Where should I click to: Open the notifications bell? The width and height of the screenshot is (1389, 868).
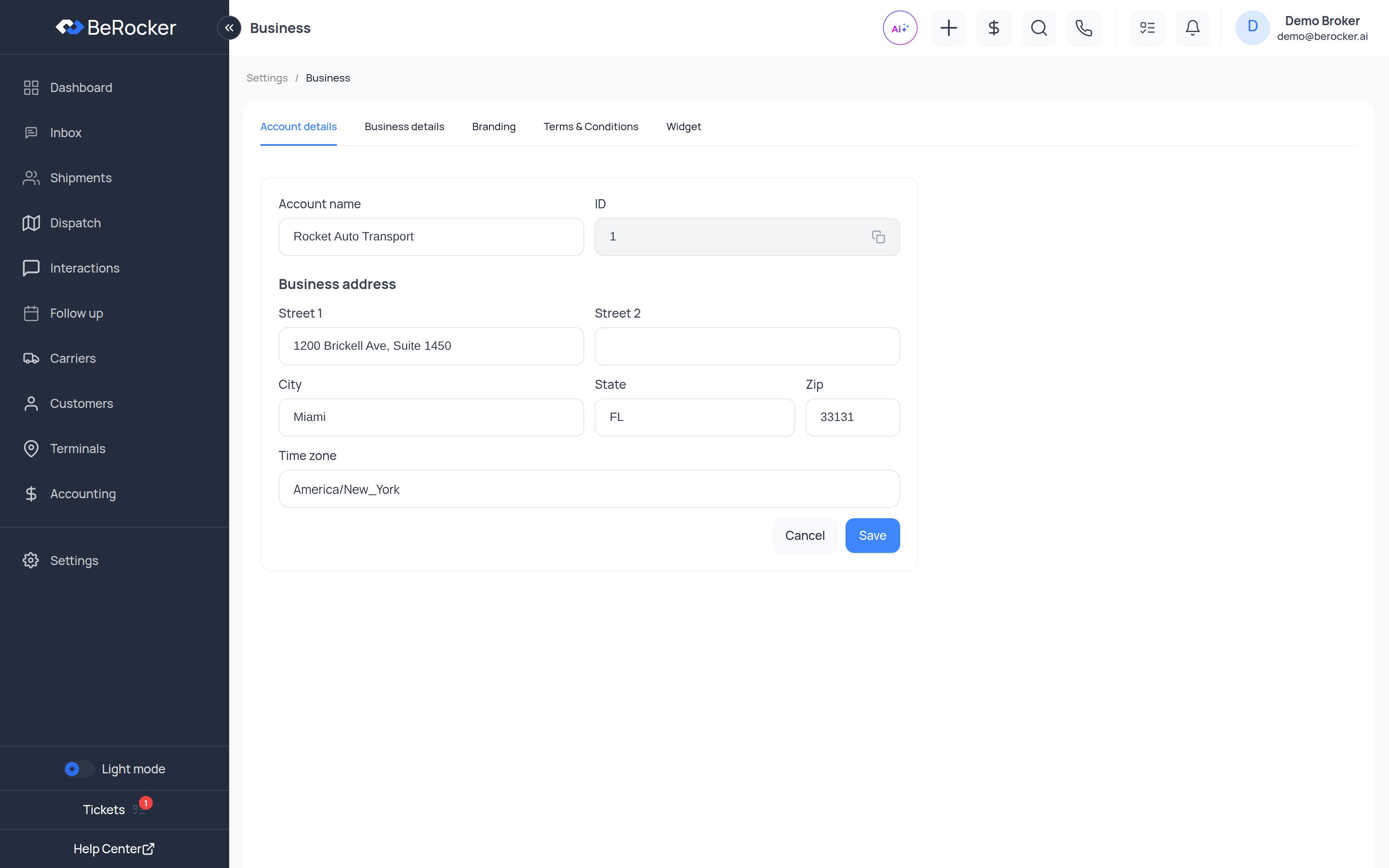coord(1193,27)
